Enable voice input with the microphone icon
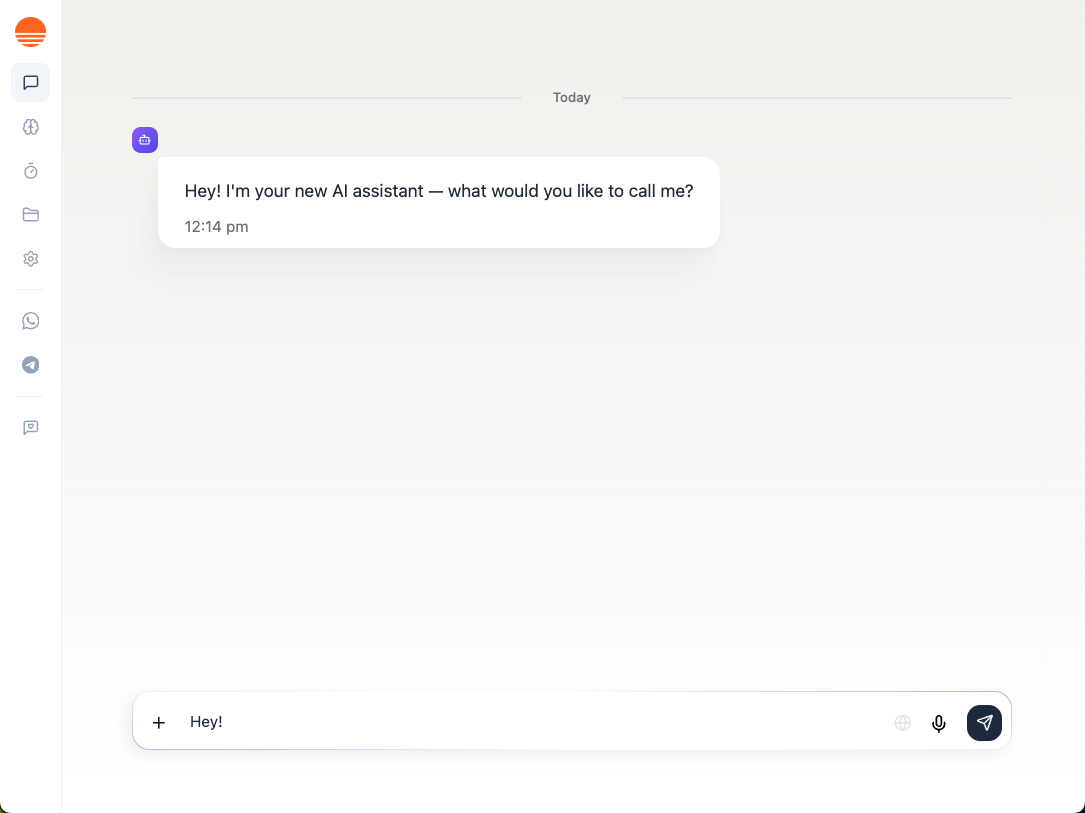The width and height of the screenshot is (1085, 813). pos(938,722)
